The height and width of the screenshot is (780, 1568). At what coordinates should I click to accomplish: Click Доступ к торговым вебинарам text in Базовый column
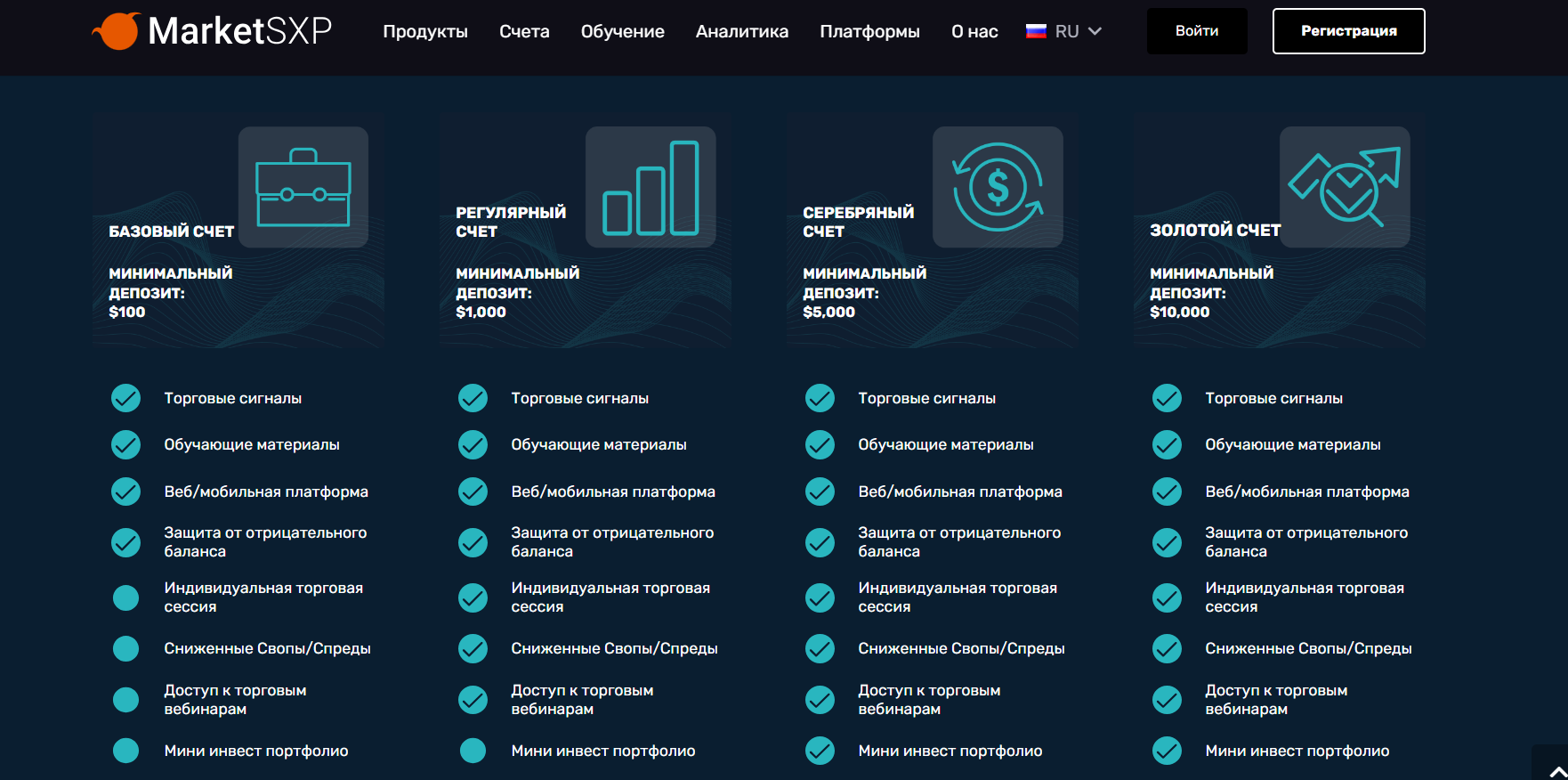point(235,700)
